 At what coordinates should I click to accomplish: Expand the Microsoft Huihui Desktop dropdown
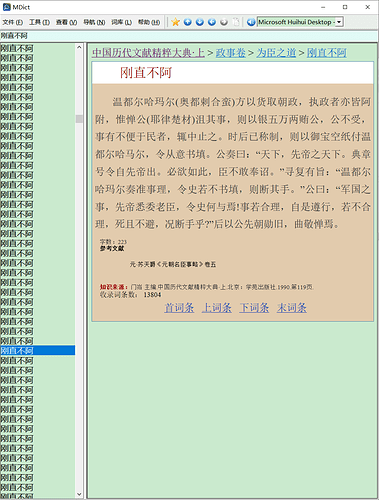[339, 22]
